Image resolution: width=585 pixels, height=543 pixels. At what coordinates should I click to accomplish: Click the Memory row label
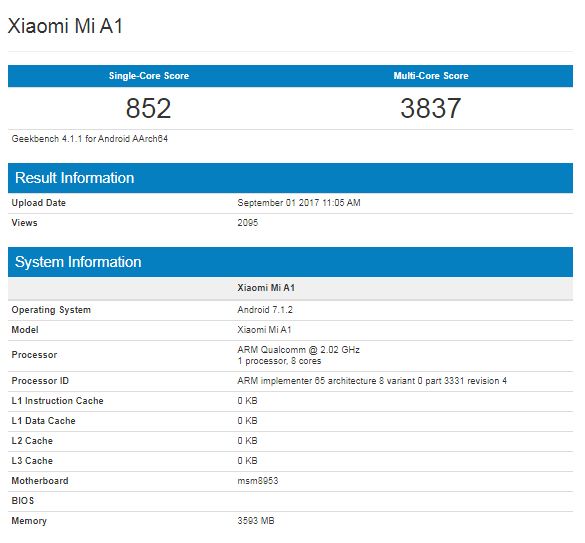tap(29, 521)
